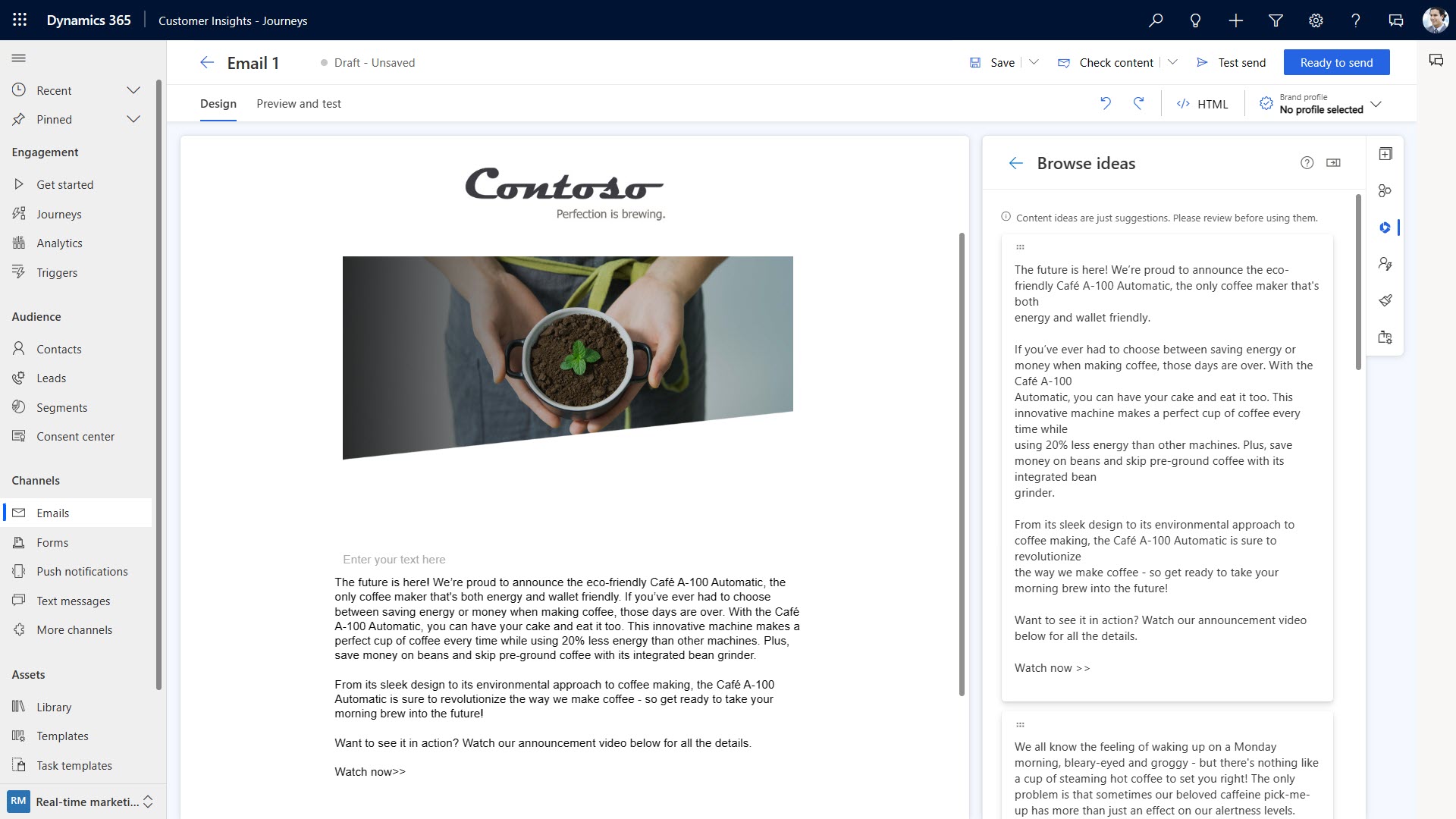Collapse the left navigation with the hamburger toggle
The width and height of the screenshot is (1456, 819).
click(x=19, y=58)
